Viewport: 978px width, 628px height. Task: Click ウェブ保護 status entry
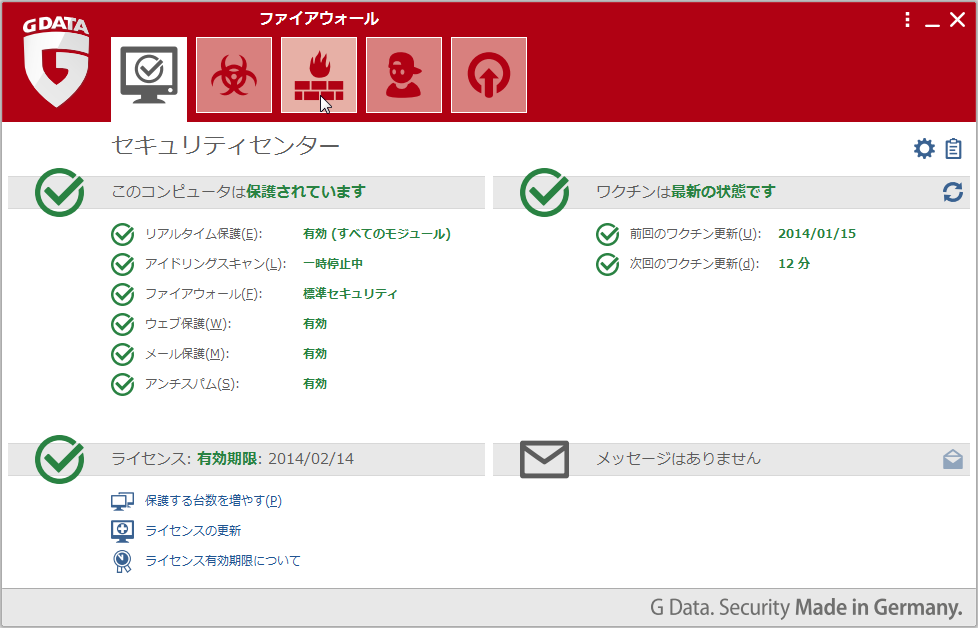point(187,324)
